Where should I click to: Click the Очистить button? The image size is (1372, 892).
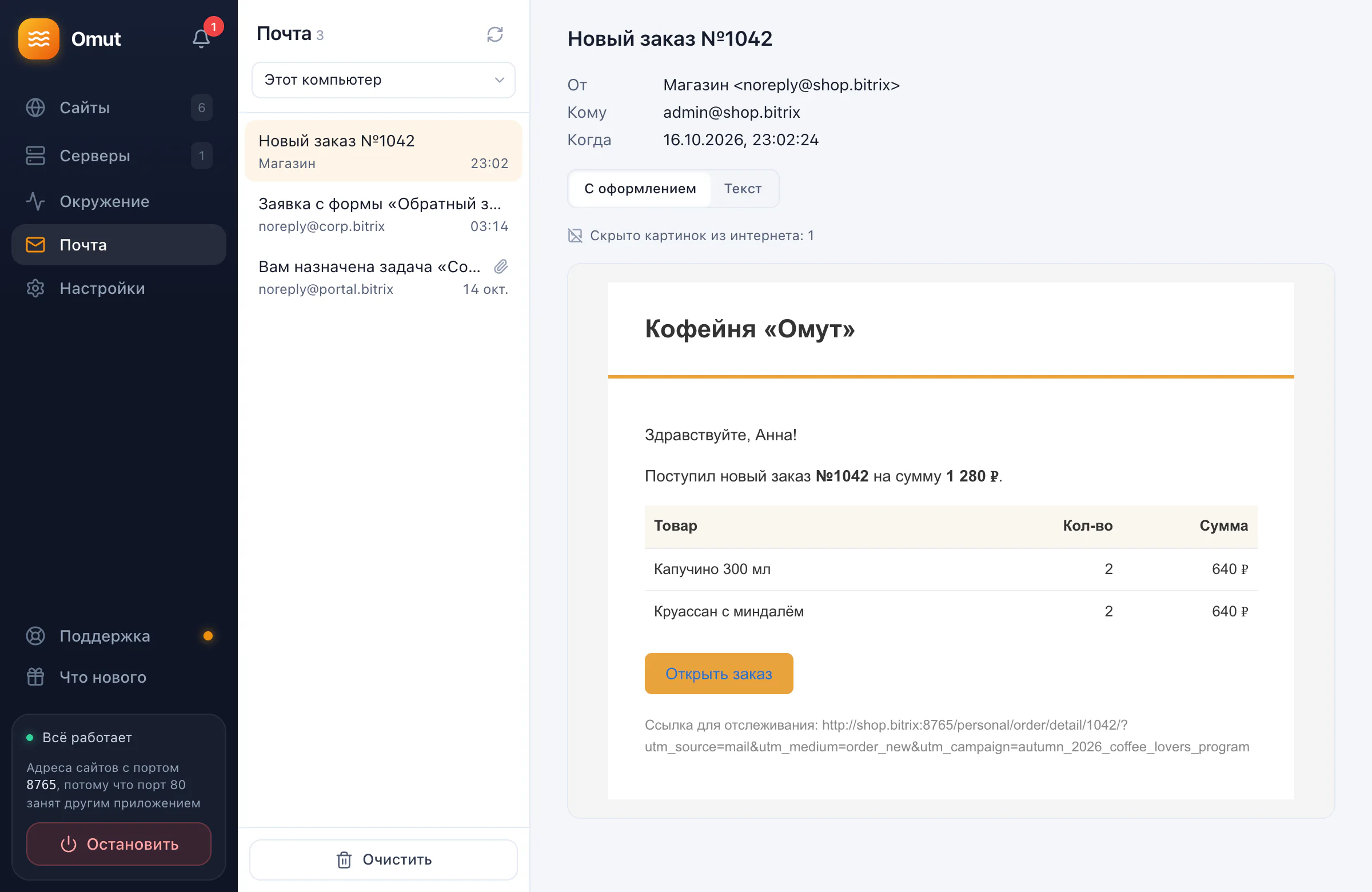(x=384, y=859)
